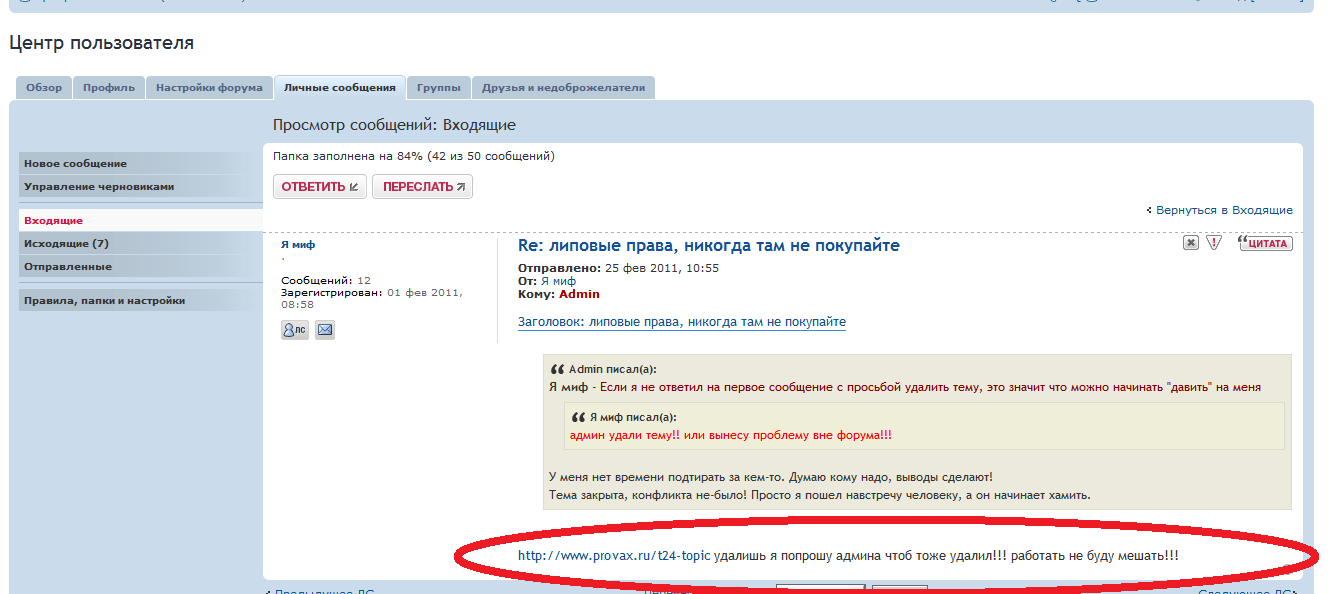Open Друзья и недоброжелатели tab

[x=563, y=88]
